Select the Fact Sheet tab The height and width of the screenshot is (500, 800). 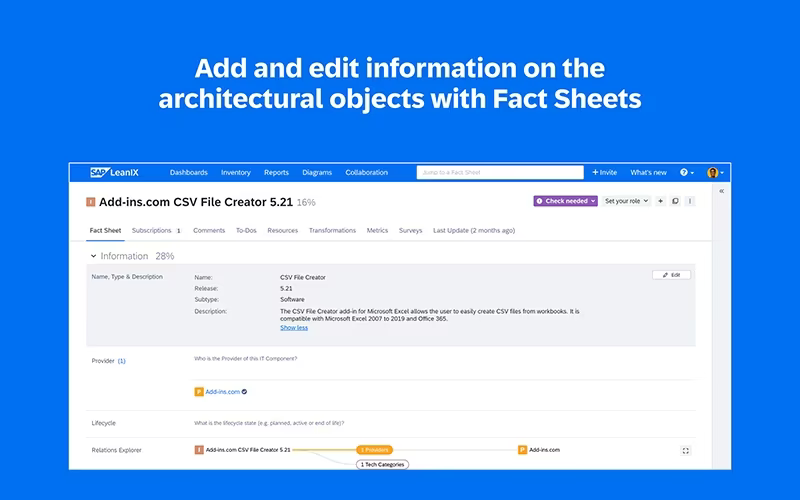[105, 231]
